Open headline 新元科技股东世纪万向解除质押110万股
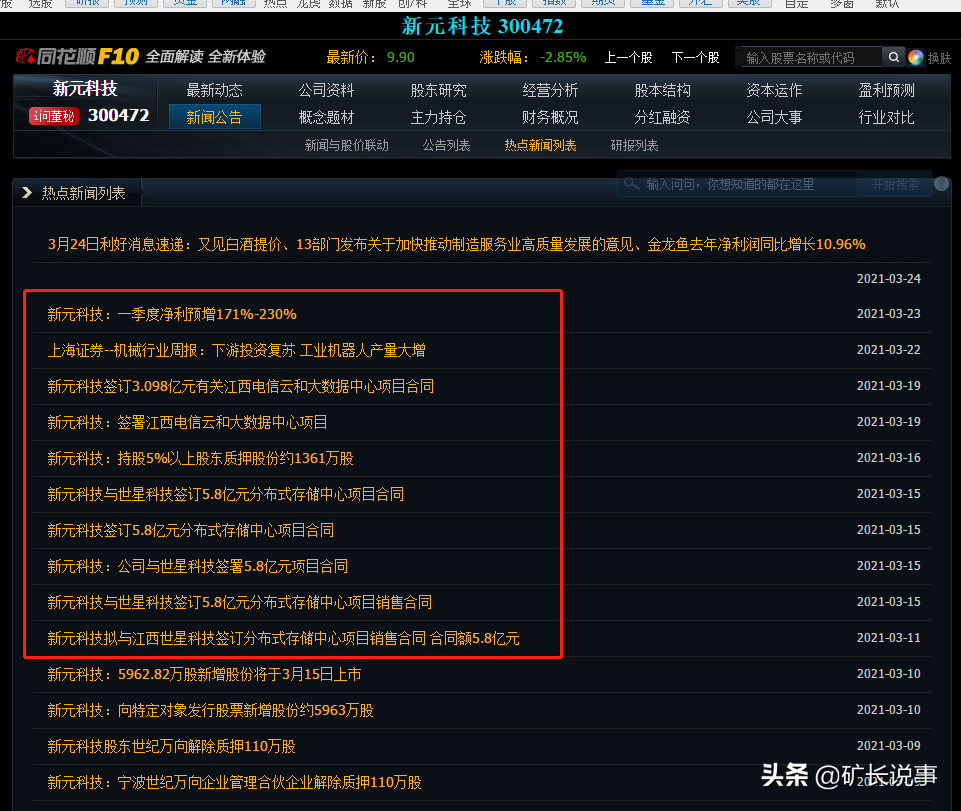The image size is (961, 811). pyautogui.click(x=171, y=747)
